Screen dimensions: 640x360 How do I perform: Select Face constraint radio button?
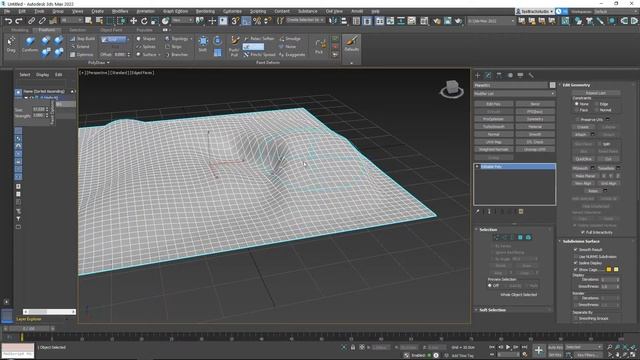click(577, 110)
